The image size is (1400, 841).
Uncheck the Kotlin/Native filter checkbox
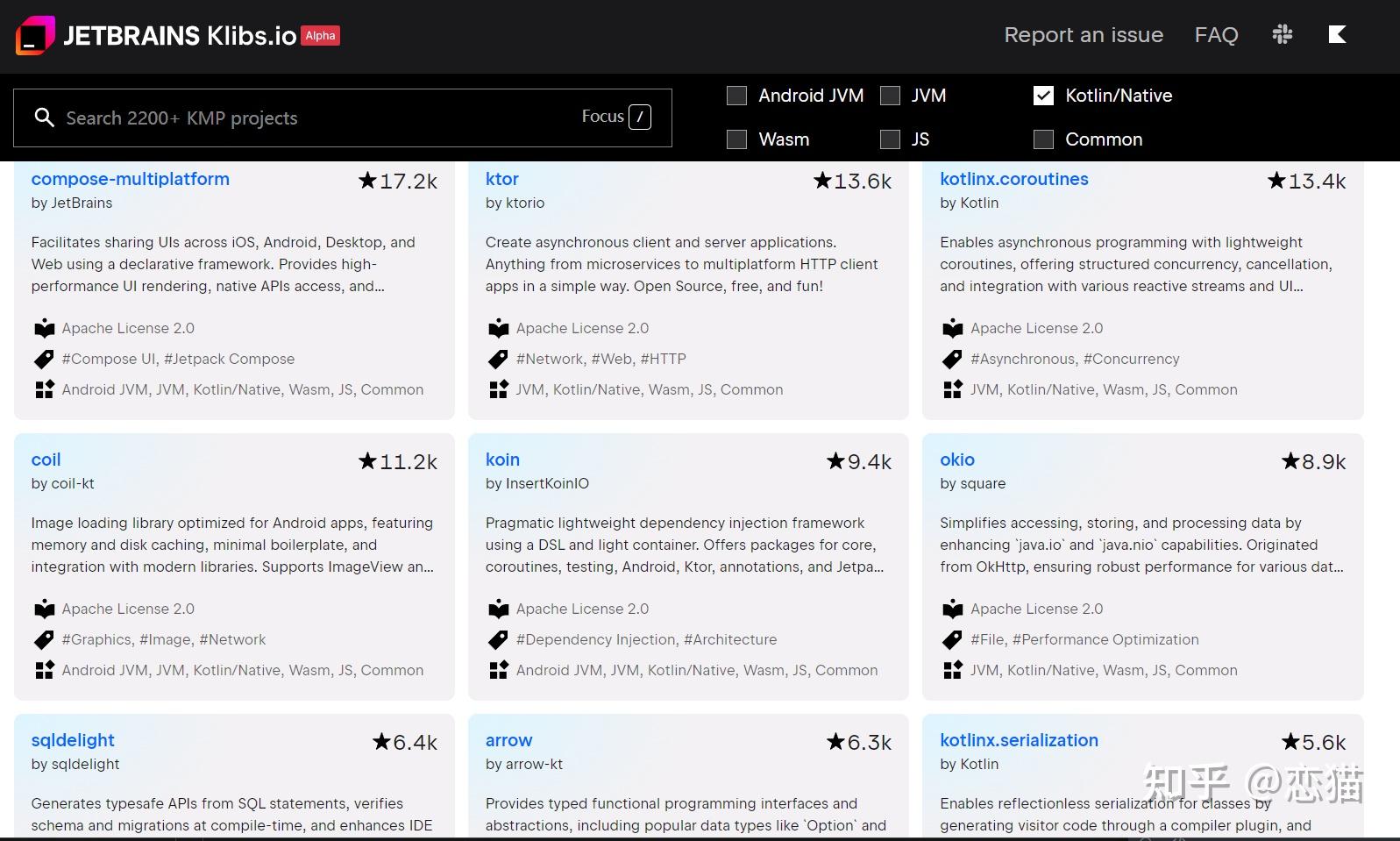pyautogui.click(x=1043, y=96)
